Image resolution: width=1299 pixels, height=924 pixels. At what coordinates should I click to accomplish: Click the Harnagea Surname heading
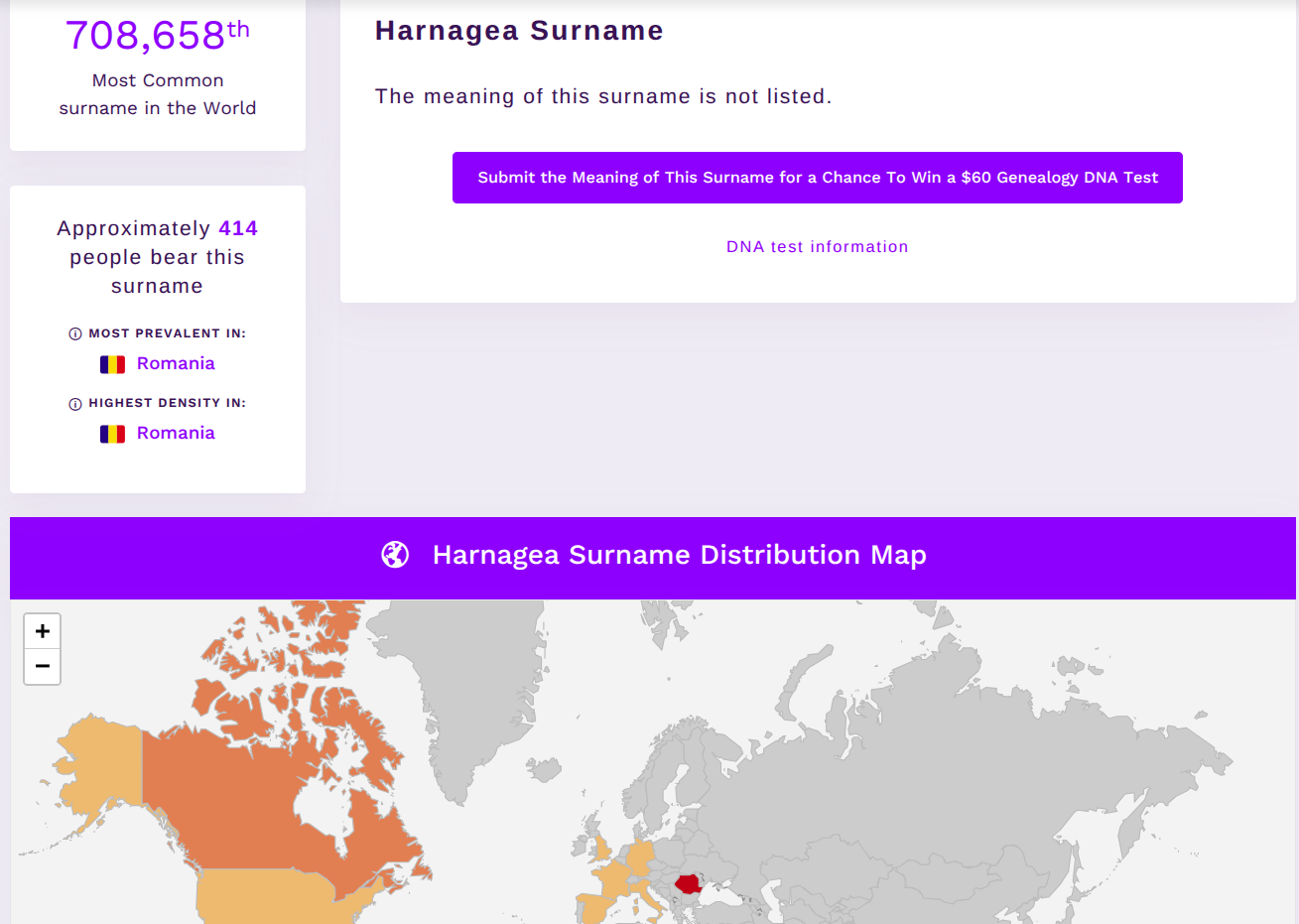pyautogui.click(x=519, y=31)
